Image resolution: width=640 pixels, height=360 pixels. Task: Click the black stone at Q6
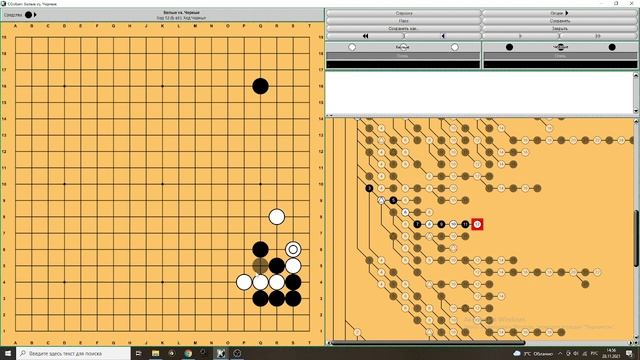260,249
